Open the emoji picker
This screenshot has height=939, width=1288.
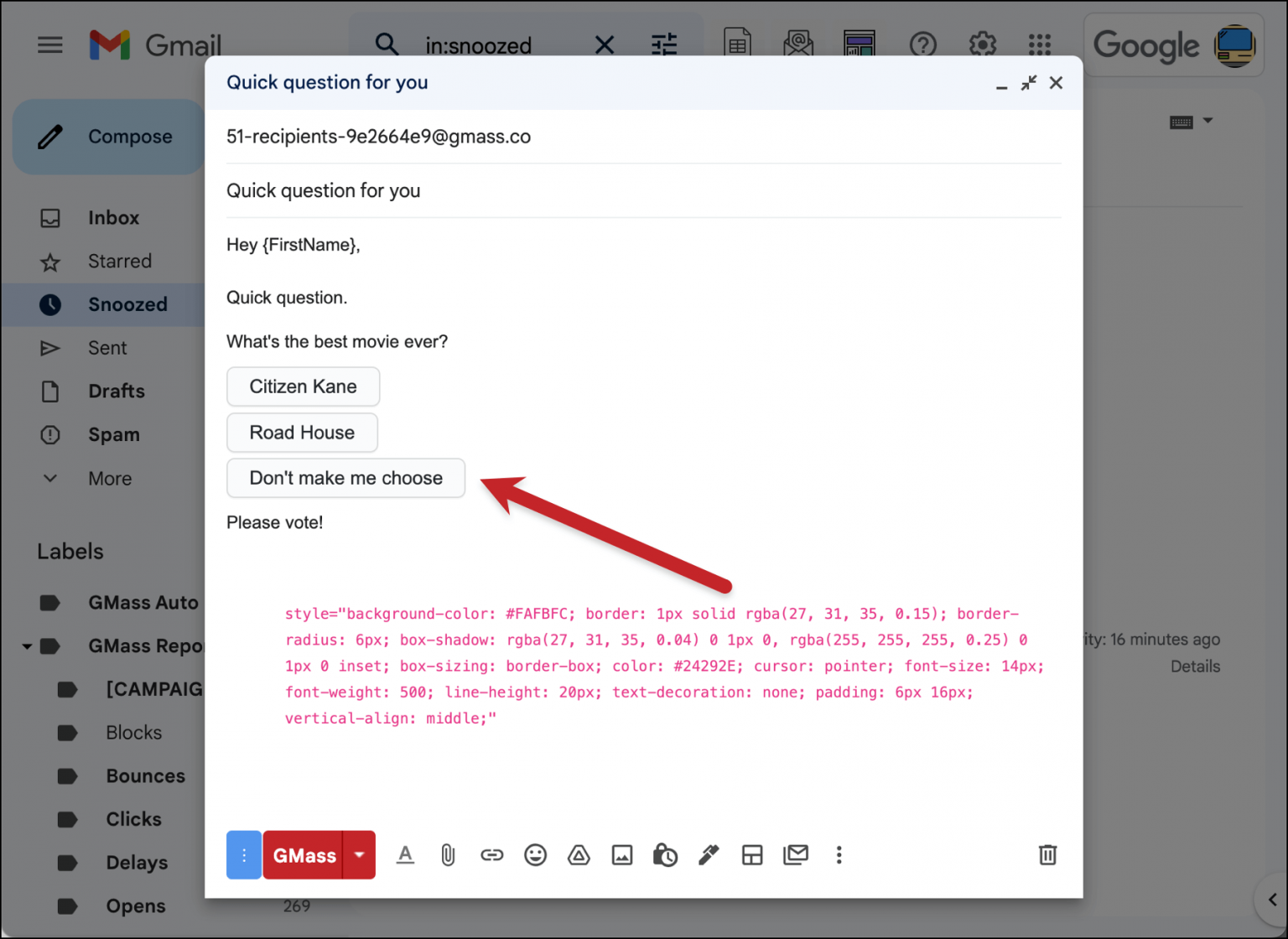tap(536, 854)
